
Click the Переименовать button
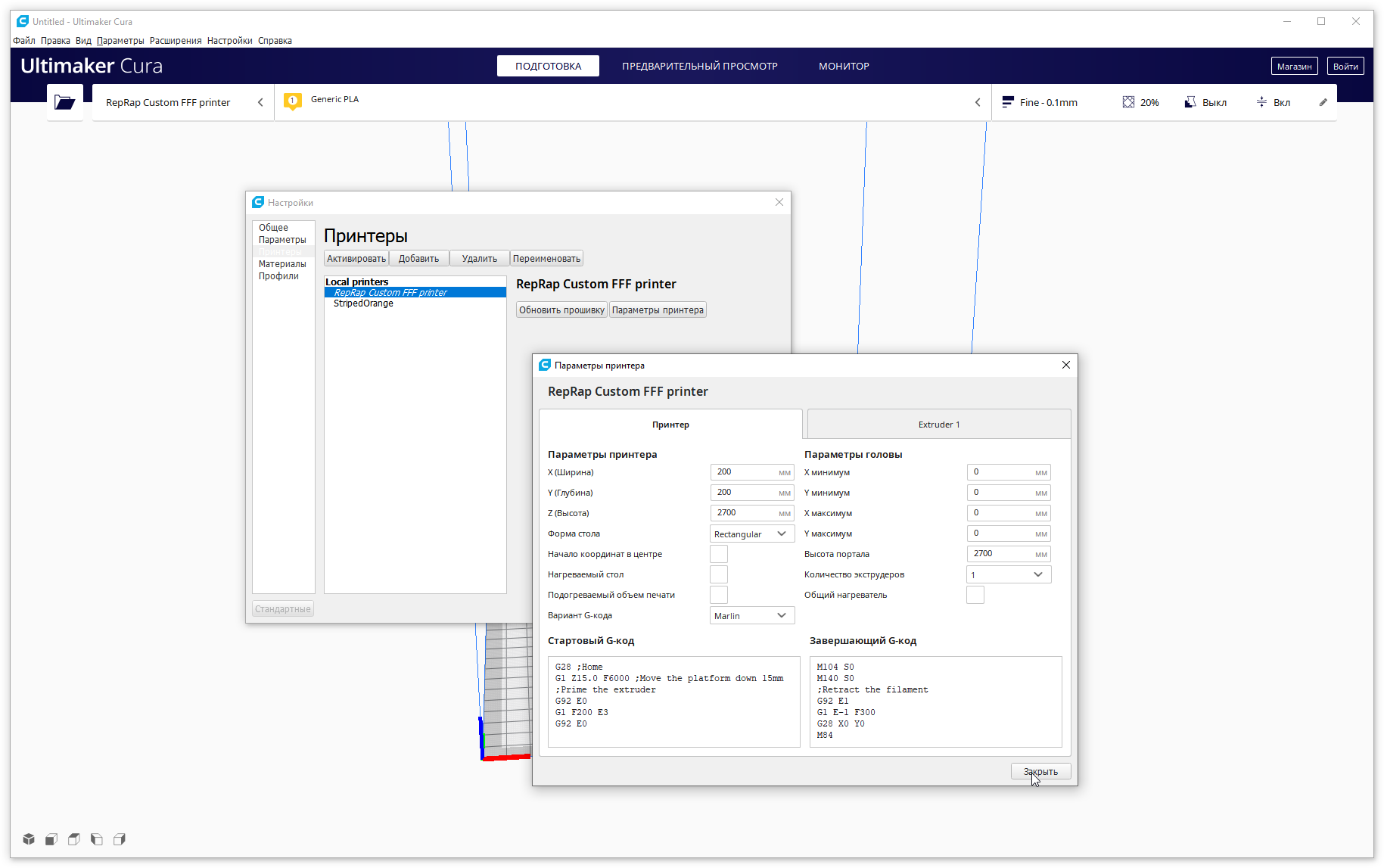click(x=546, y=258)
